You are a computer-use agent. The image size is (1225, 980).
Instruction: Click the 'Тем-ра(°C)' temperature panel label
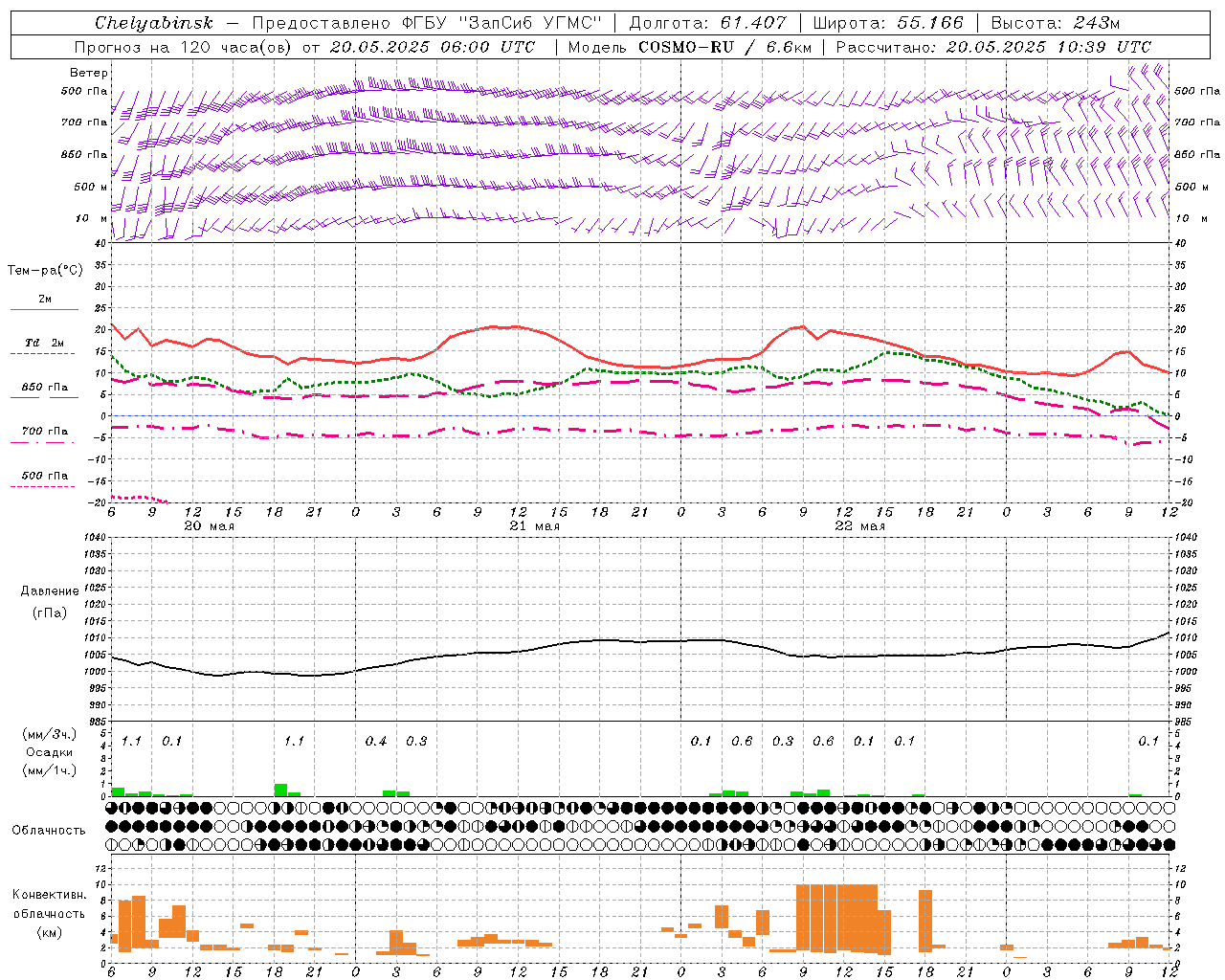pyautogui.click(x=45, y=271)
